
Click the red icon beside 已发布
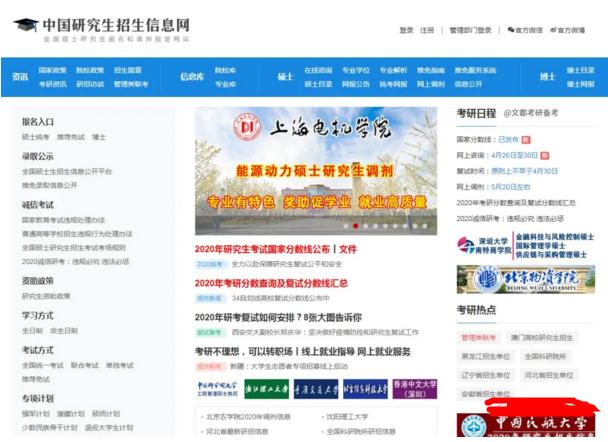pyautogui.click(x=526, y=140)
